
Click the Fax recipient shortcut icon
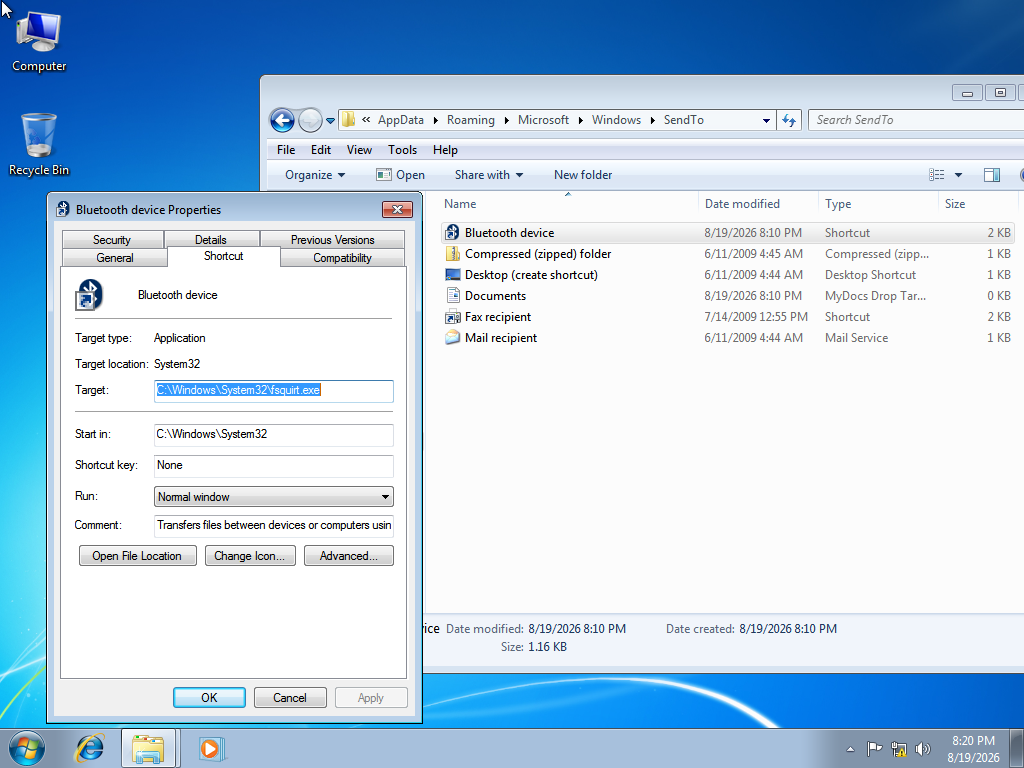pyautogui.click(x=452, y=317)
